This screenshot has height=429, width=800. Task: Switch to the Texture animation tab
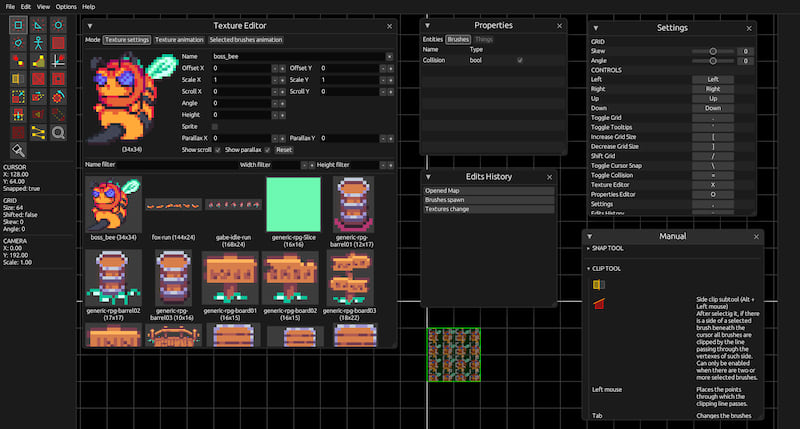[180, 39]
